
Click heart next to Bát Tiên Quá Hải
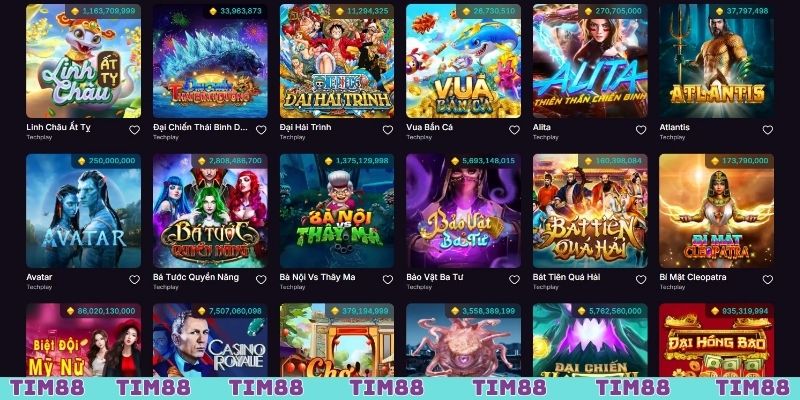641,280
